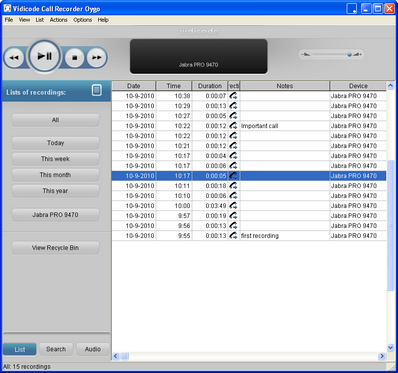Sort by the Duration column header

point(210,86)
